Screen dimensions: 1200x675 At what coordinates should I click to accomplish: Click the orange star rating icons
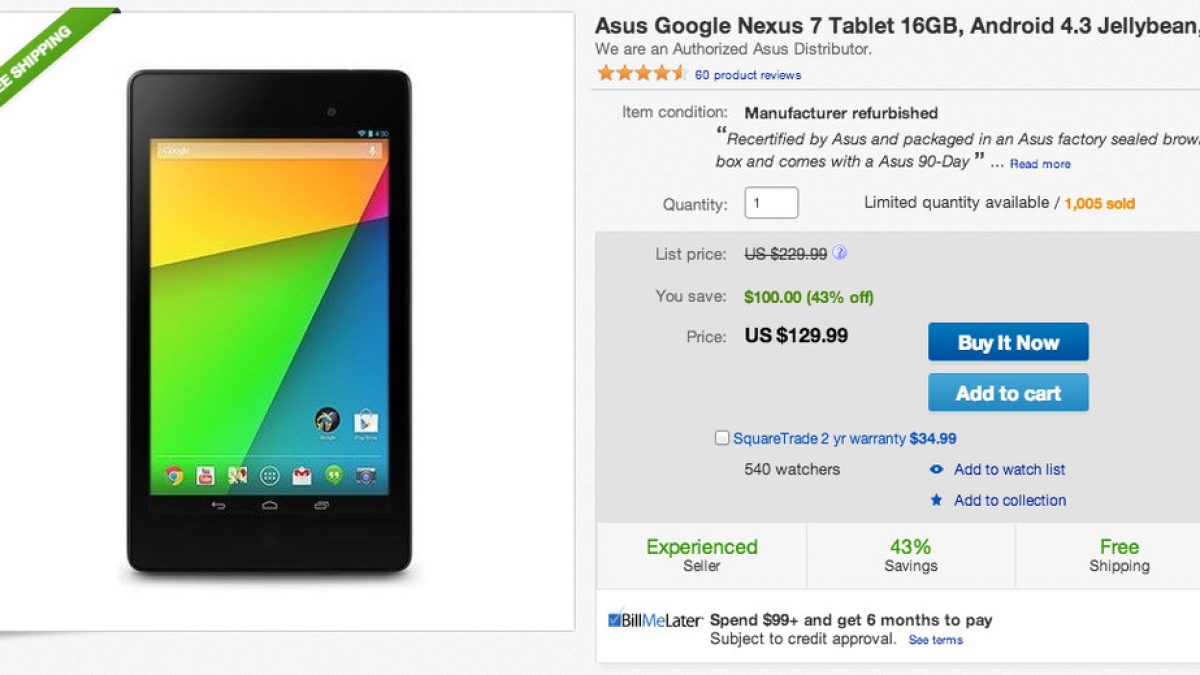641,73
